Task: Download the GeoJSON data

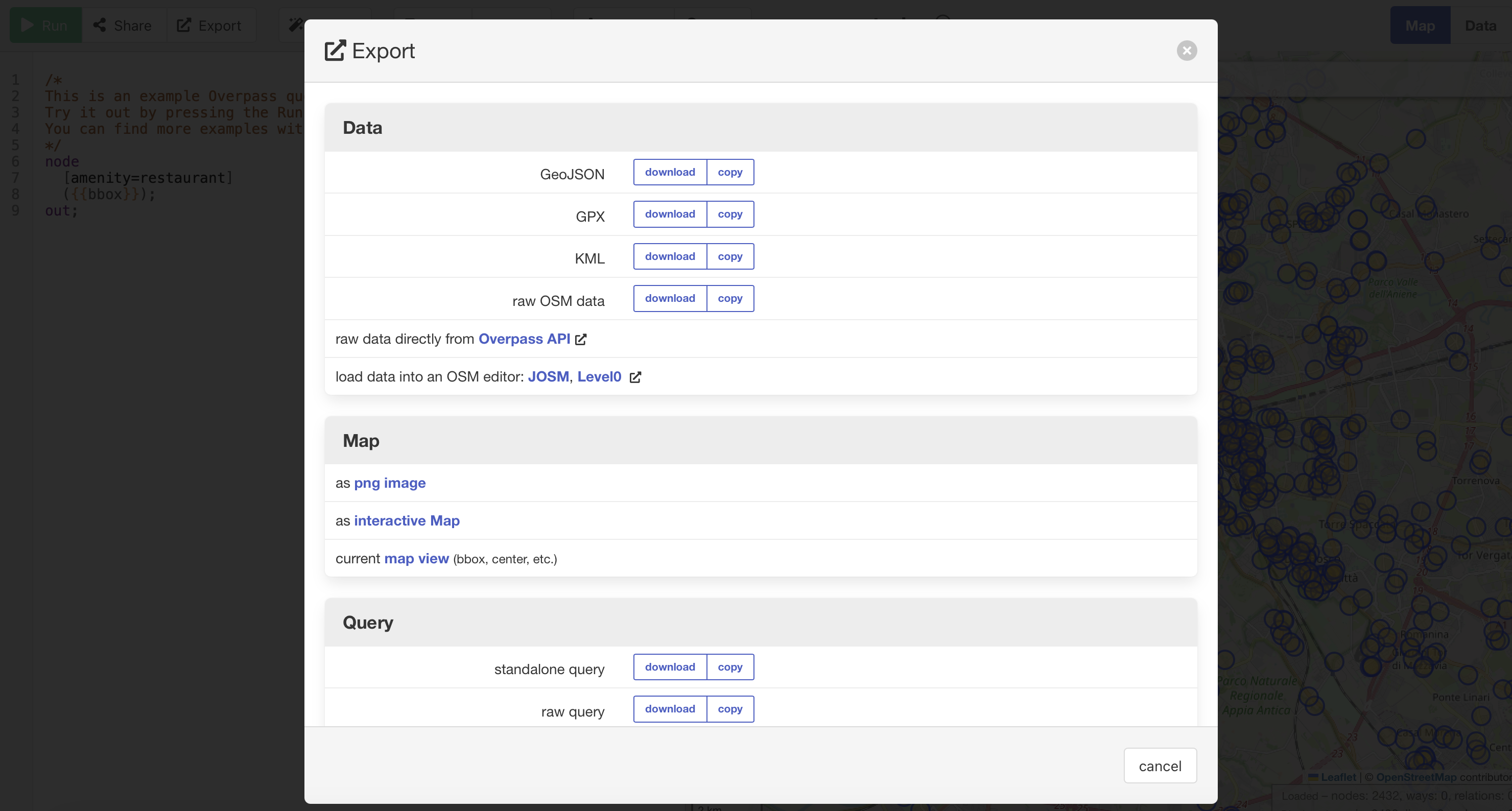Action: tap(670, 172)
